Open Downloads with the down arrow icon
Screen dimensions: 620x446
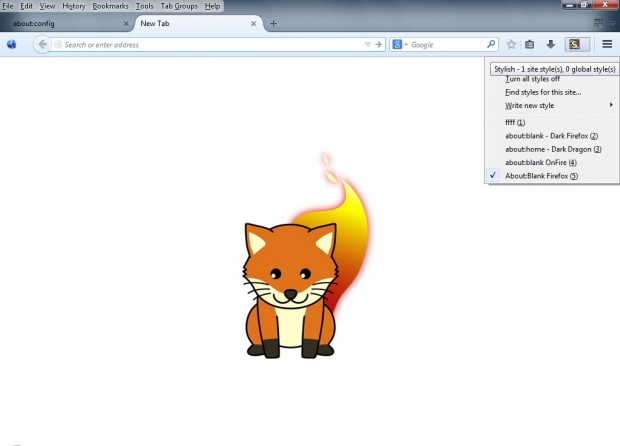pos(550,44)
